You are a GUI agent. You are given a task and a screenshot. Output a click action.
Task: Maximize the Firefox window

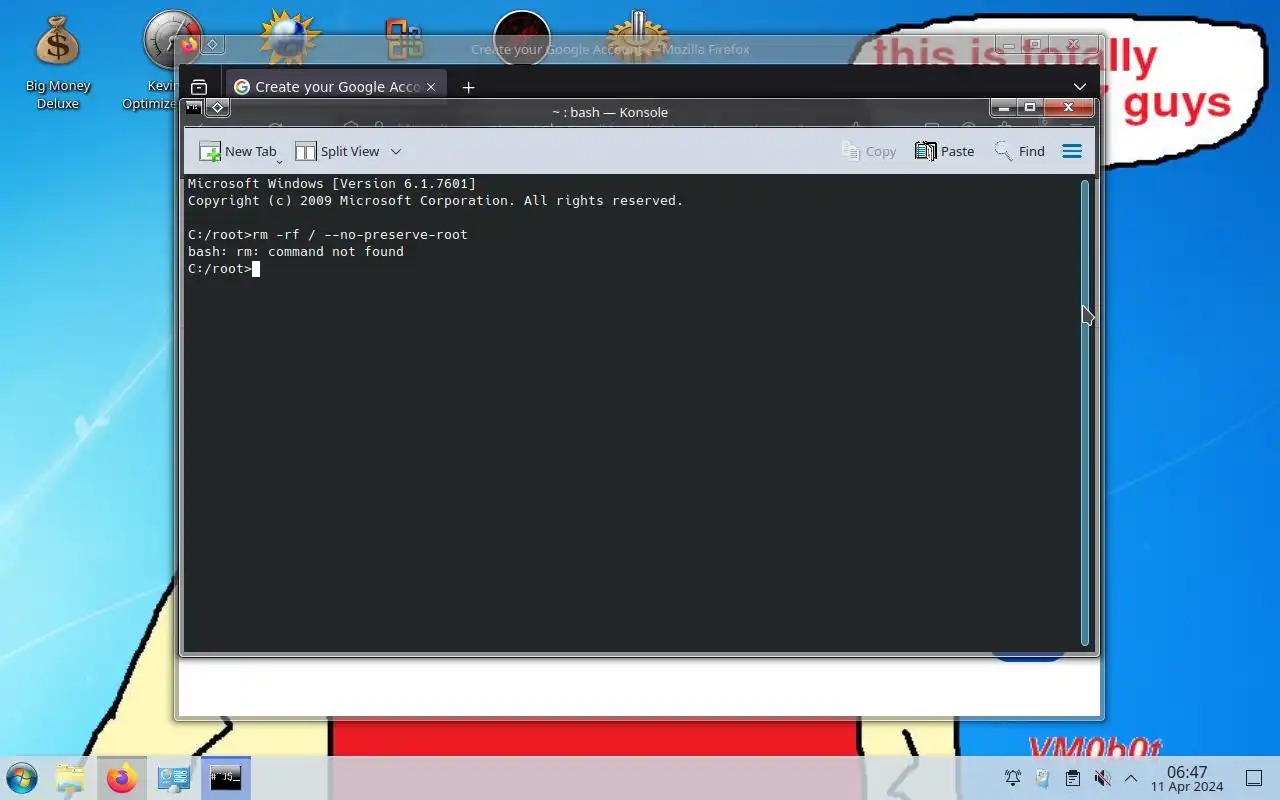(1036, 44)
